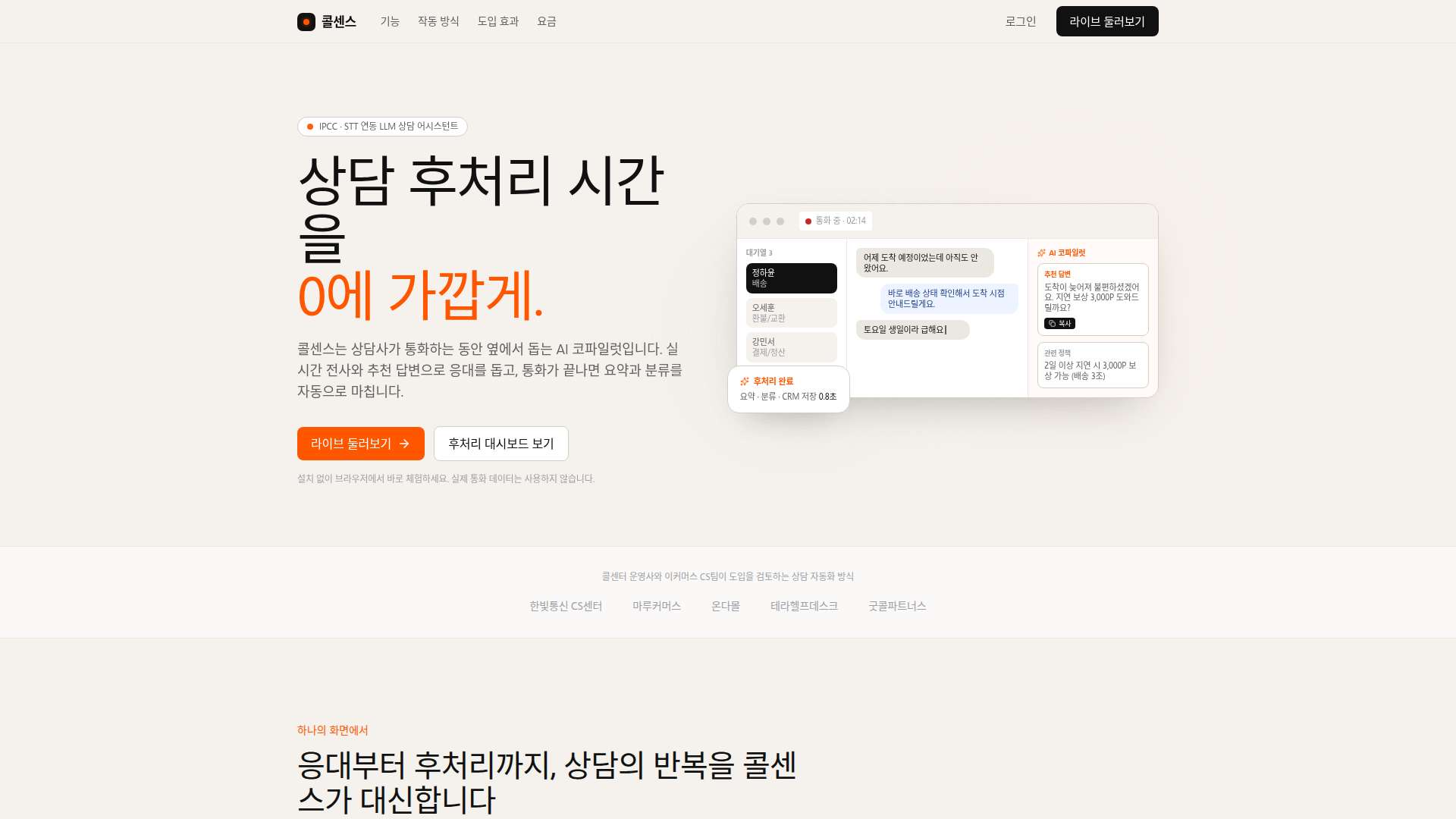The image size is (1456, 819).
Task: Click the 바로 배송 상태 agent reply bubble
Action: click(949, 299)
